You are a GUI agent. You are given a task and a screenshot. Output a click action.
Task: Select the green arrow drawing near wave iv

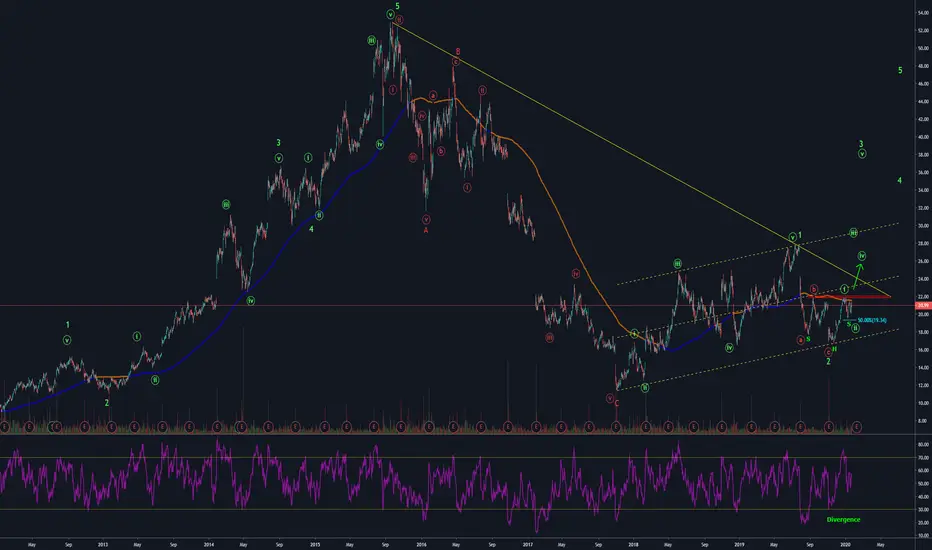pyautogui.click(x=858, y=276)
